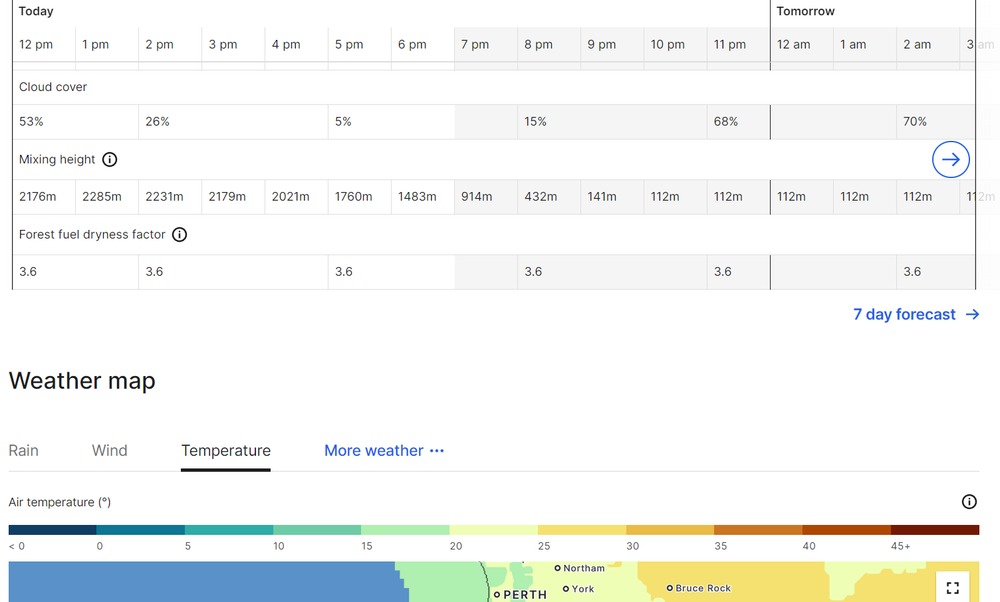Open the Mixing height info tooltip
Viewport: 1000px width, 602px height.
tap(110, 160)
